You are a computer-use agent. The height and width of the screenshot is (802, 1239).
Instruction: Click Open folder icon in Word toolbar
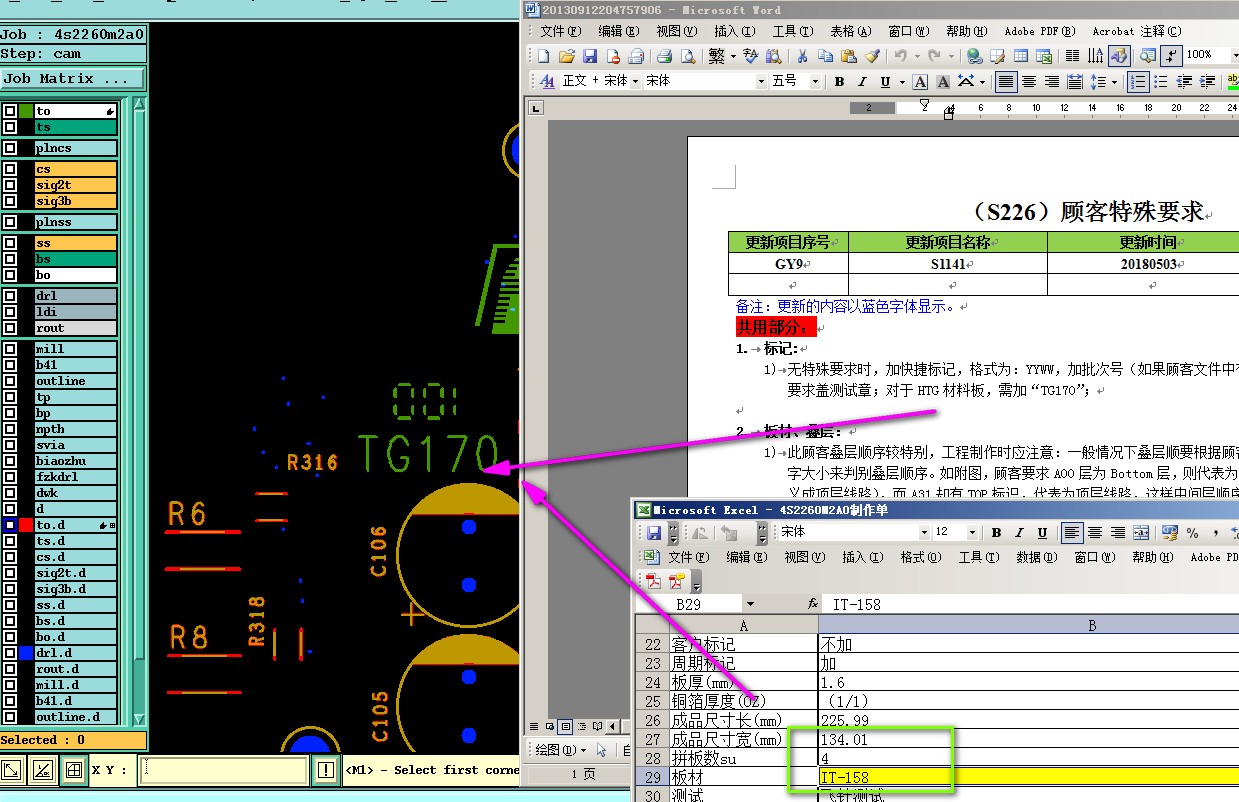567,56
